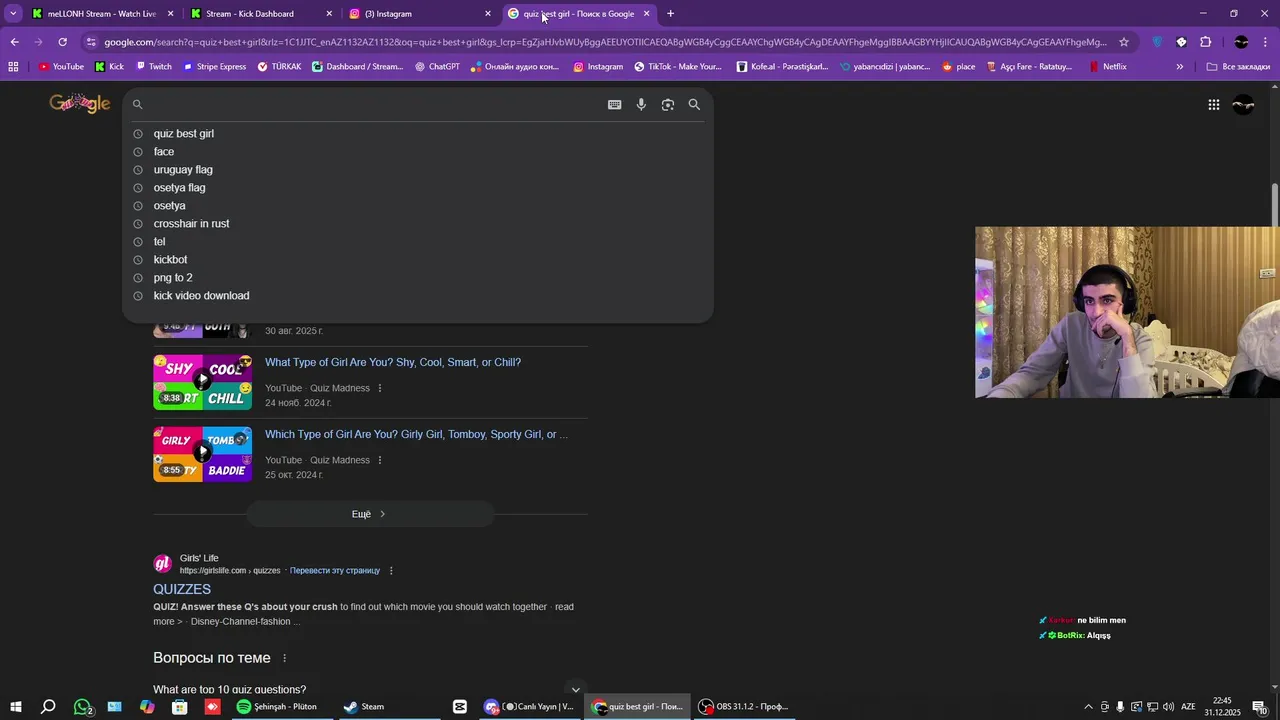Open Windows Search from taskbar
The width and height of the screenshot is (1280, 720).
(48, 706)
